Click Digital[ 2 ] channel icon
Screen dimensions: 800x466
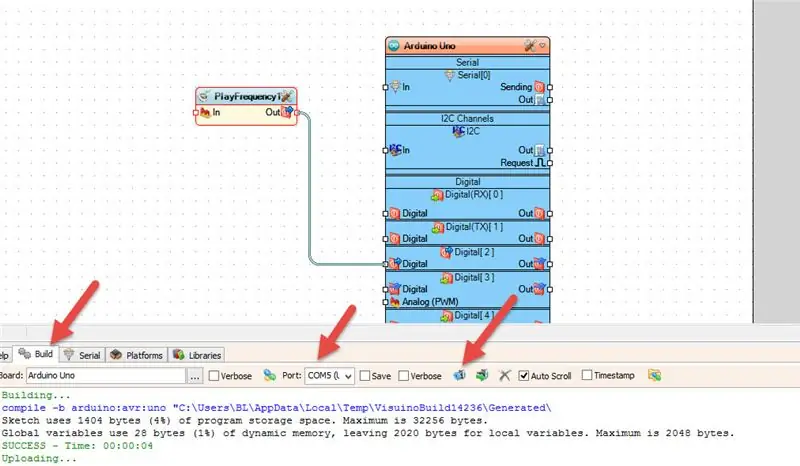[446, 252]
